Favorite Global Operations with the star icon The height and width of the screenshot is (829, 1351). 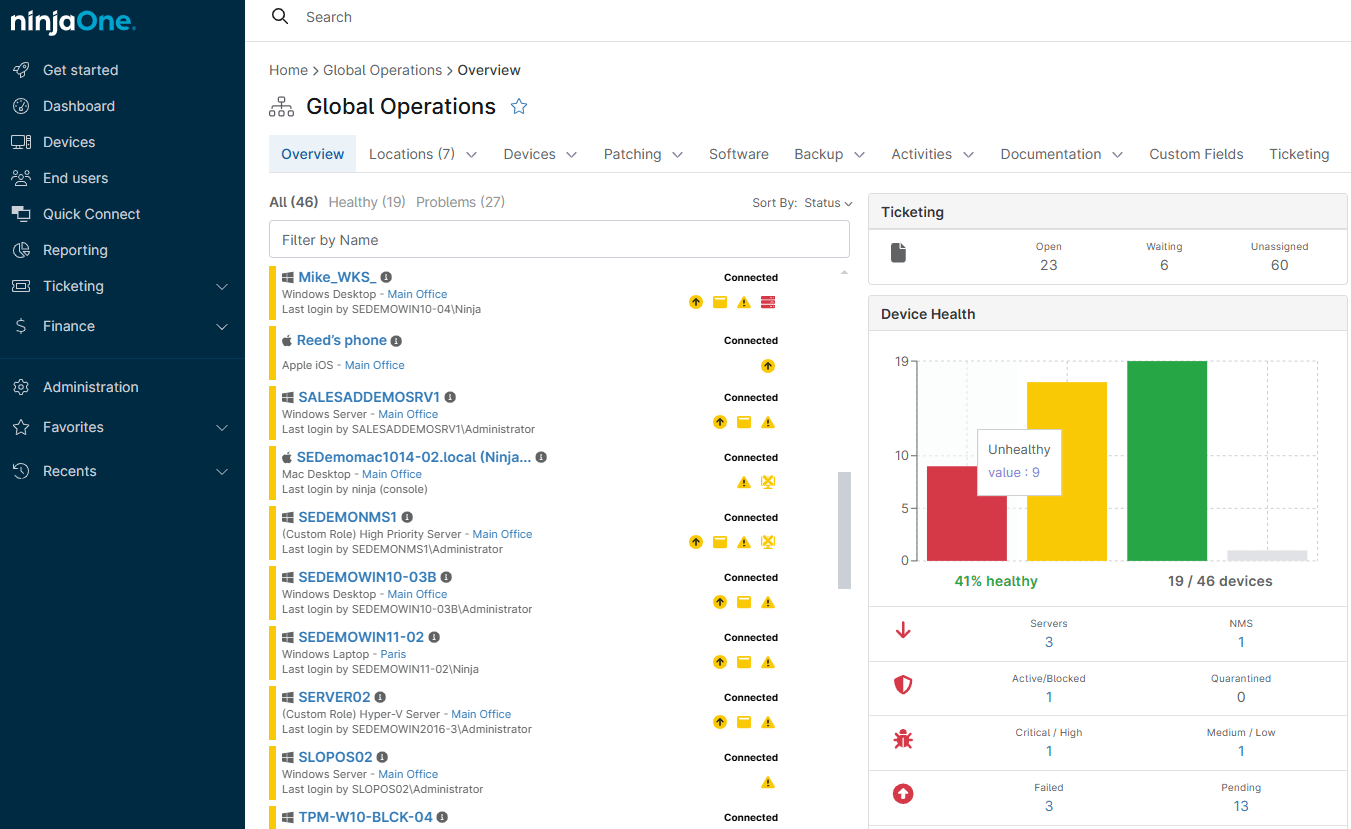point(519,107)
